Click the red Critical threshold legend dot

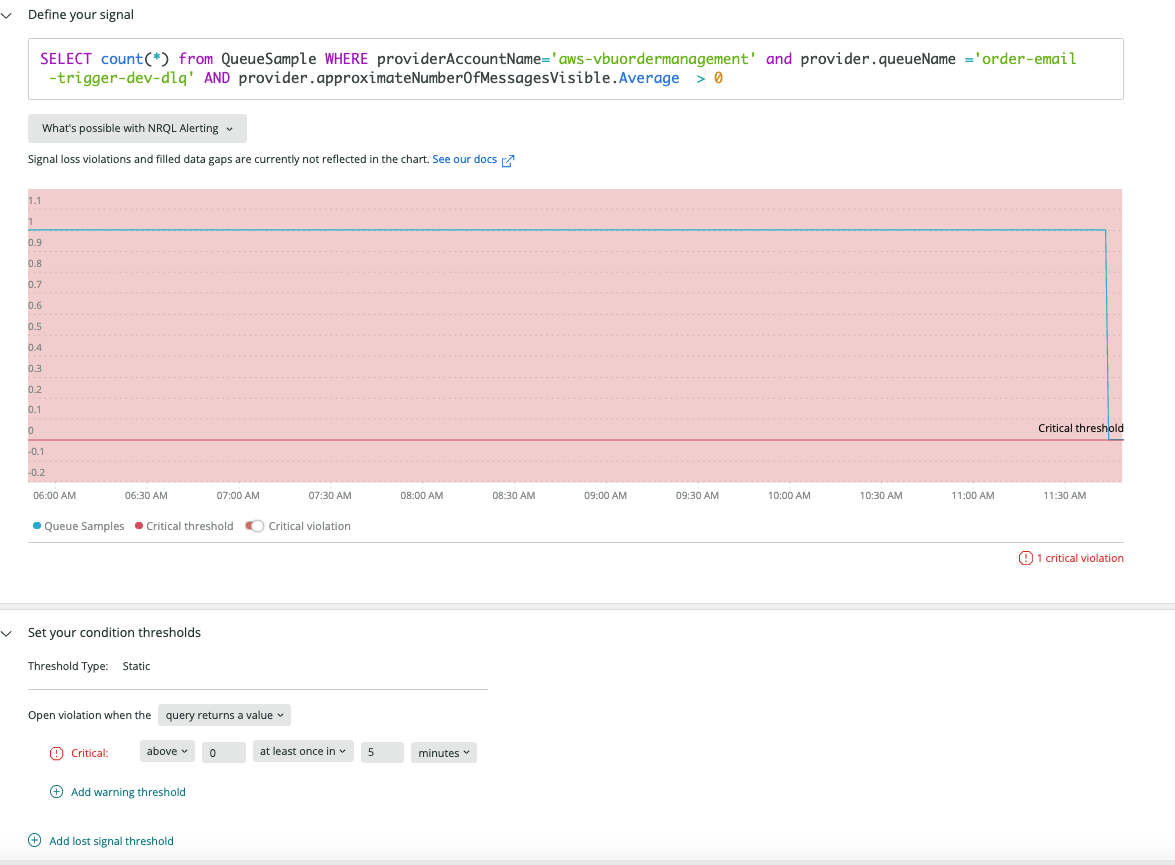137,525
